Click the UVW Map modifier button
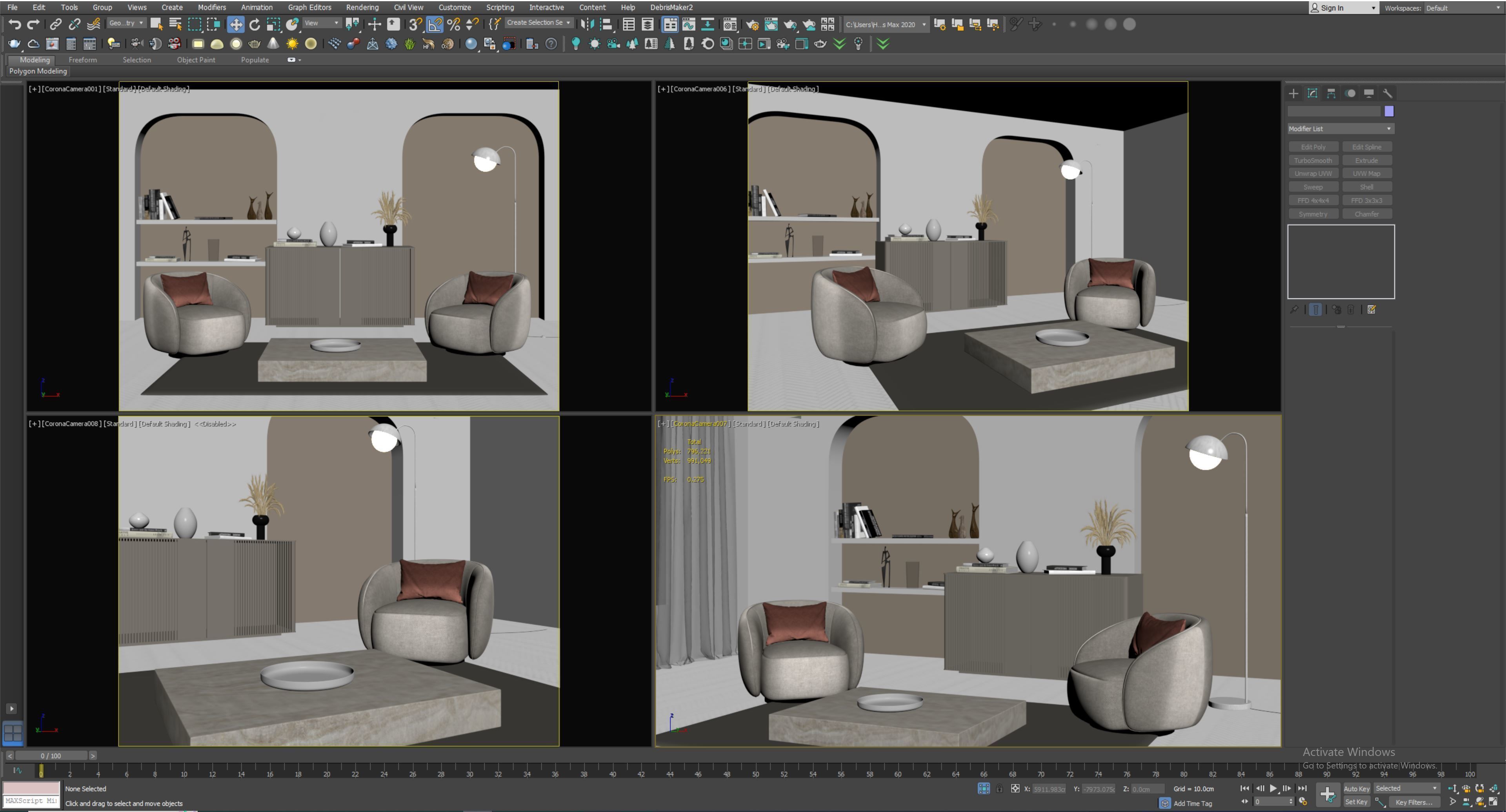 (x=1366, y=174)
